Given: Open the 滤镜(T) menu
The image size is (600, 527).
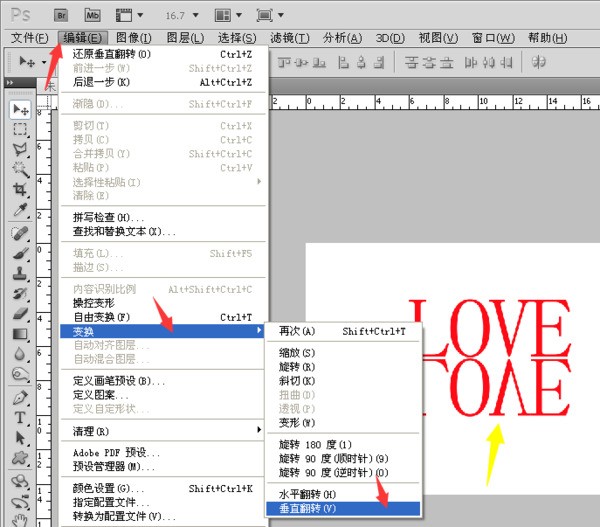Looking at the screenshot, I should [290, 38].
